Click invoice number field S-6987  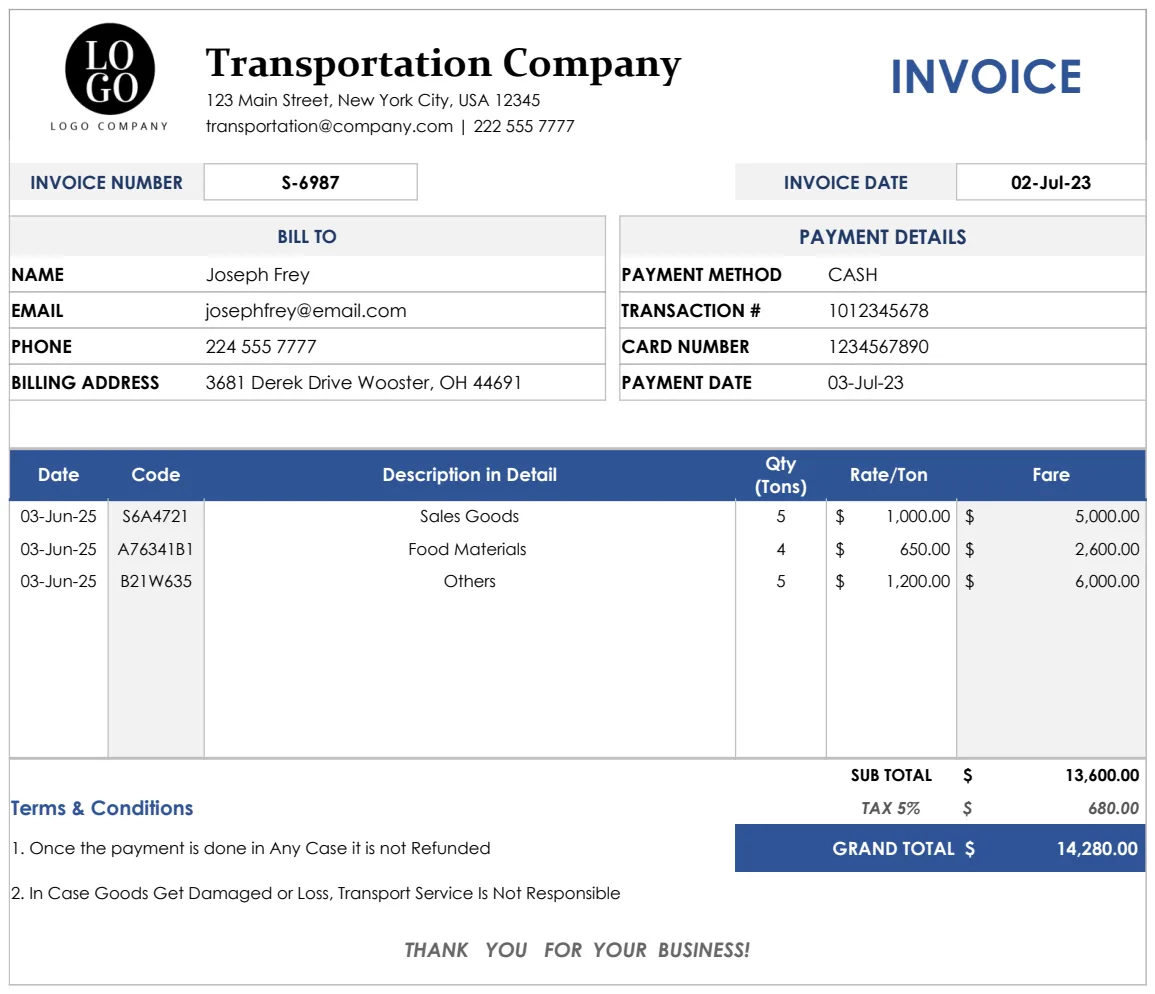point(310,182)
